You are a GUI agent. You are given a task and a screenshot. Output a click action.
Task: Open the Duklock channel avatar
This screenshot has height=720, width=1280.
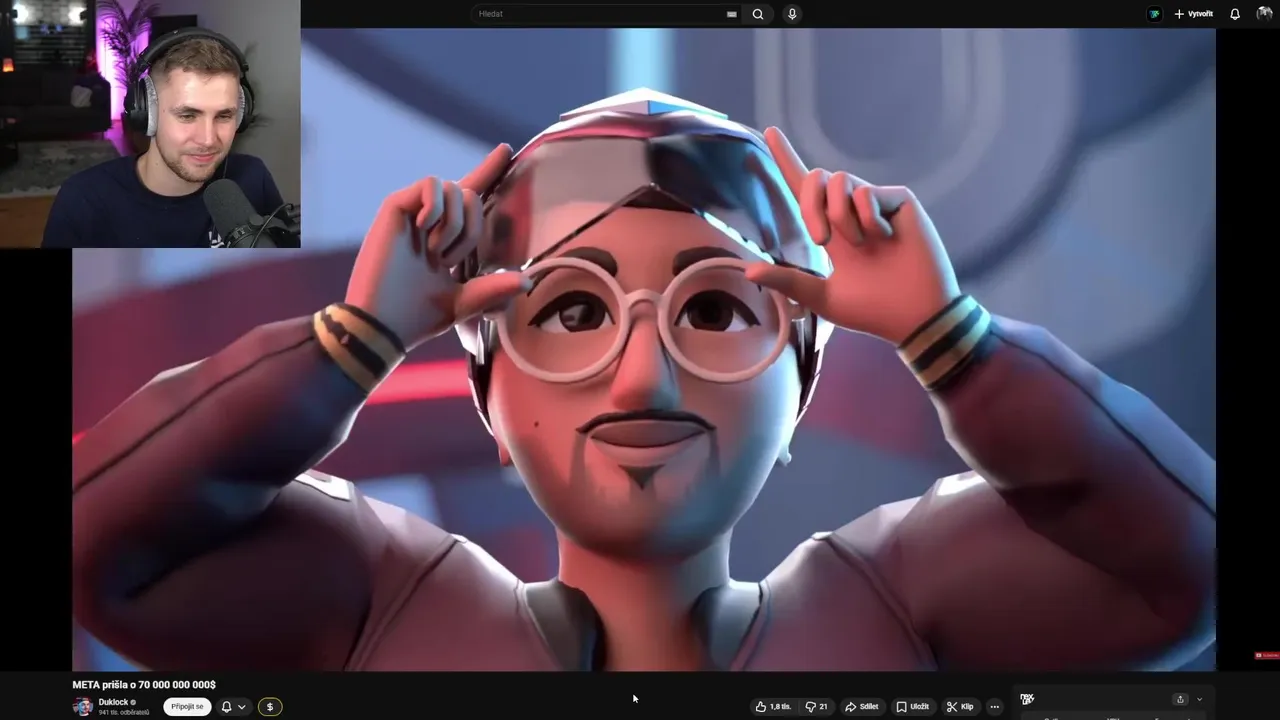click(83, 707)
